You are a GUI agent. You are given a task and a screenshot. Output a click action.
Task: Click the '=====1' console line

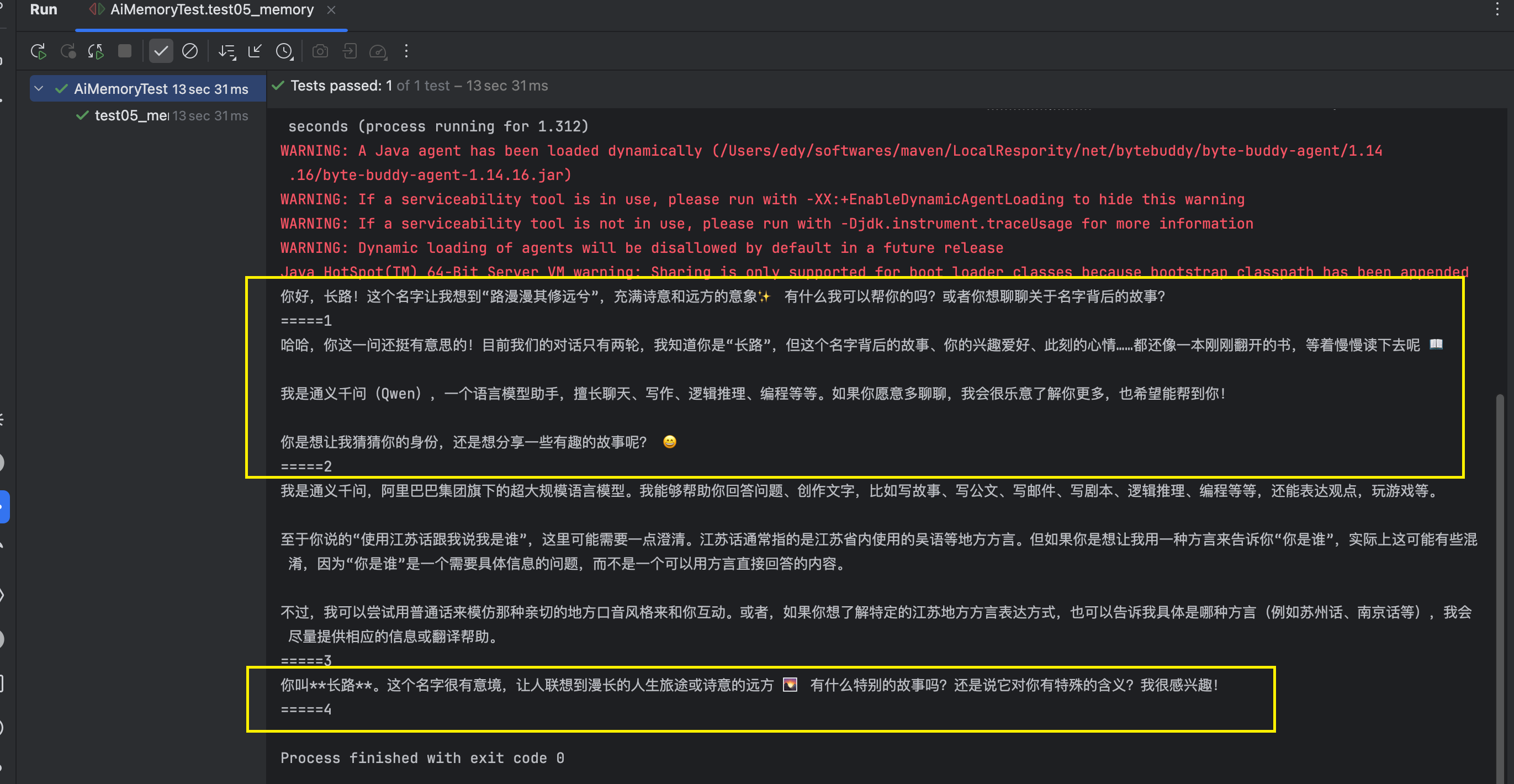pos(306,321)
